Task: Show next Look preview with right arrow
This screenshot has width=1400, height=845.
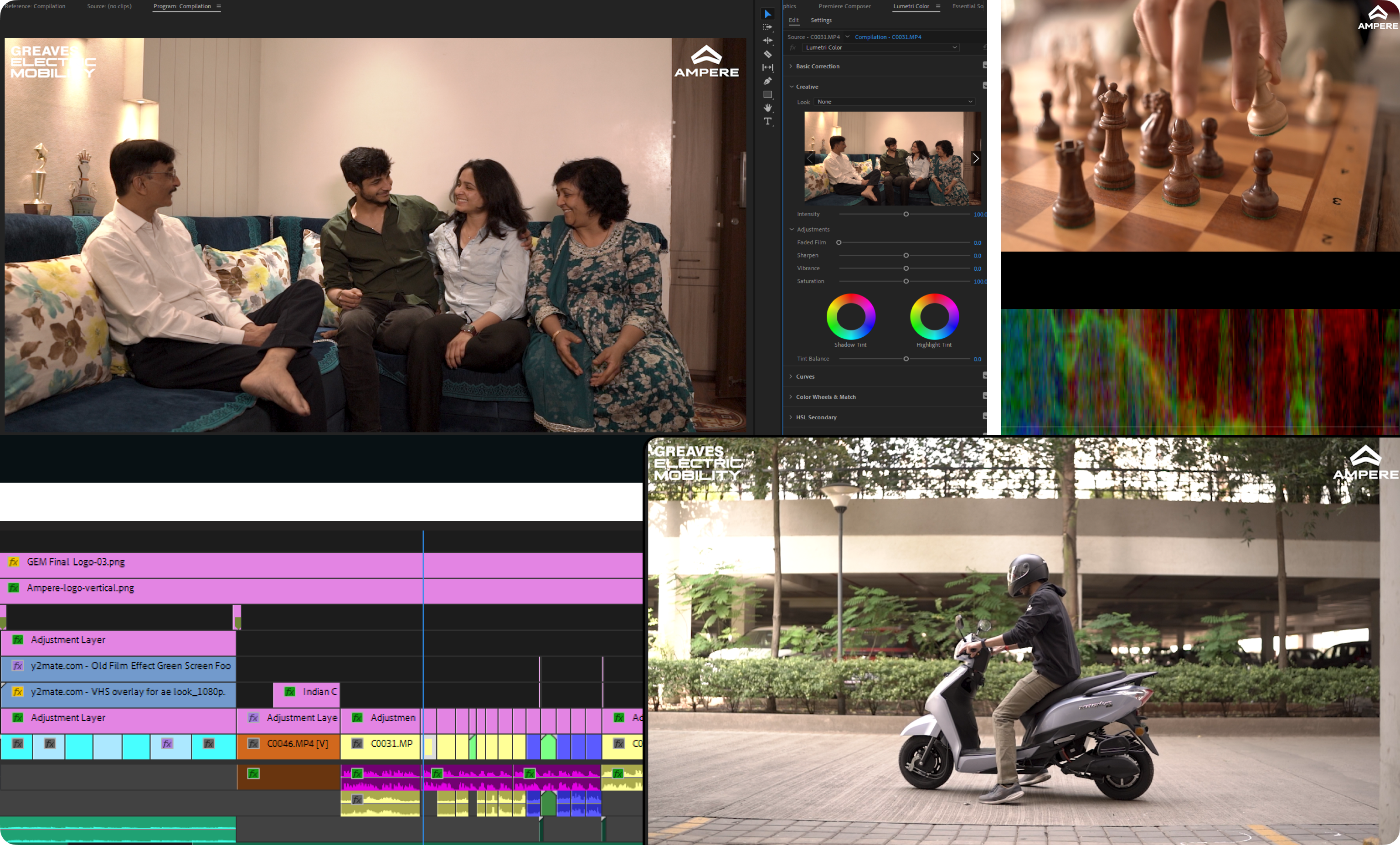Action: (x=976, y=159)
